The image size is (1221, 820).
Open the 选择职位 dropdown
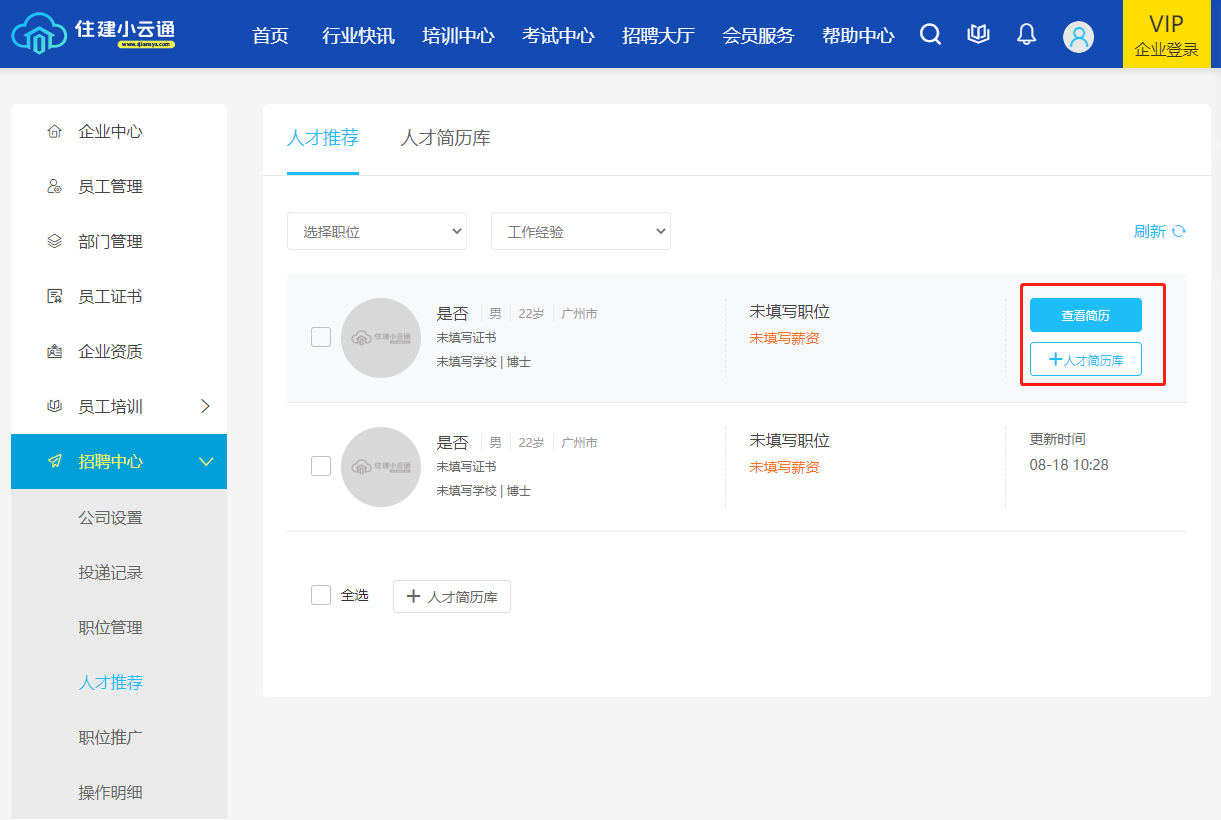click(377, 231)
